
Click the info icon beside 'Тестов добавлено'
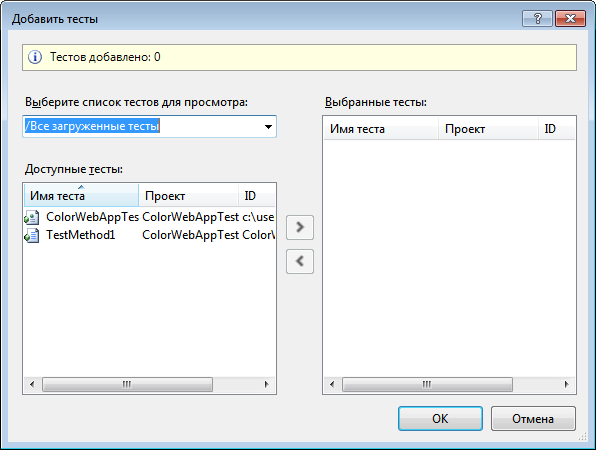(35, 57)
